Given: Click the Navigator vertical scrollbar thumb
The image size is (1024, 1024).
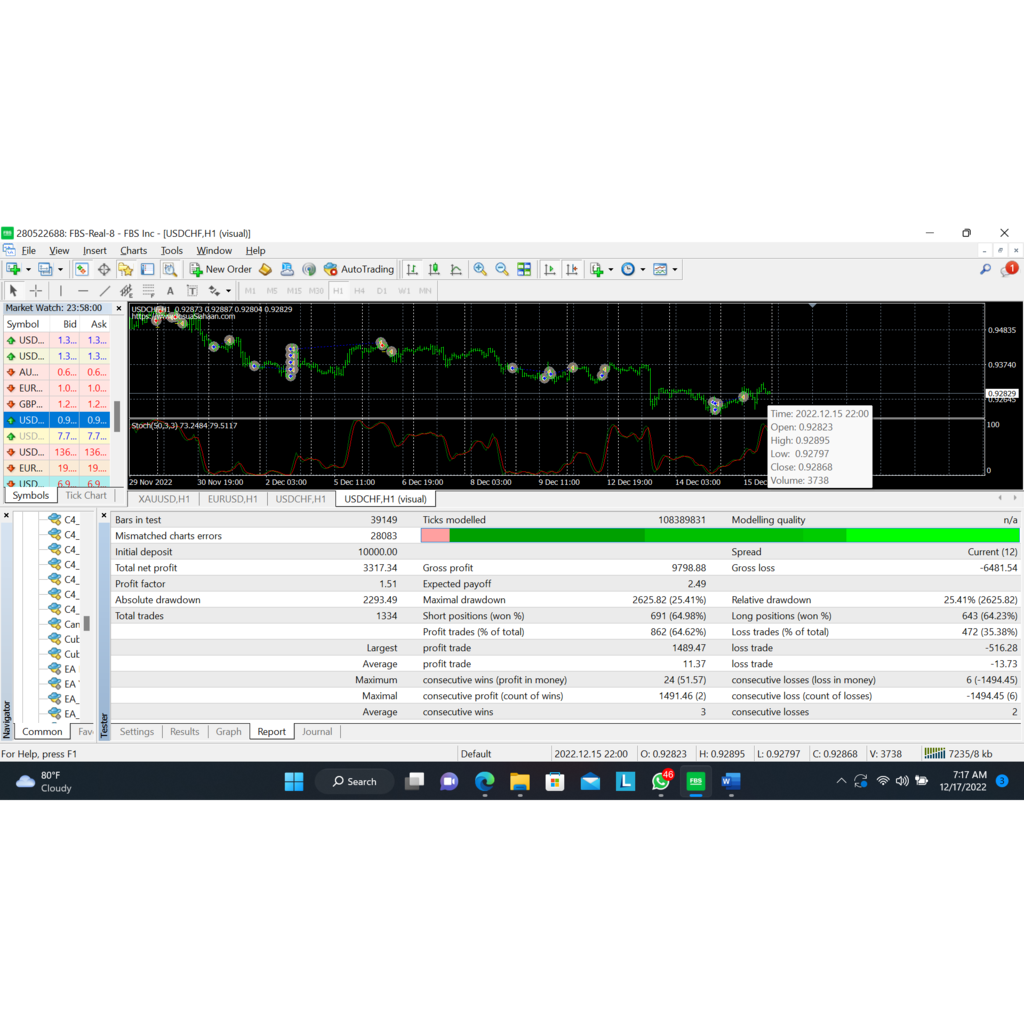Looking at the screenshot, I should coord(86,623).
